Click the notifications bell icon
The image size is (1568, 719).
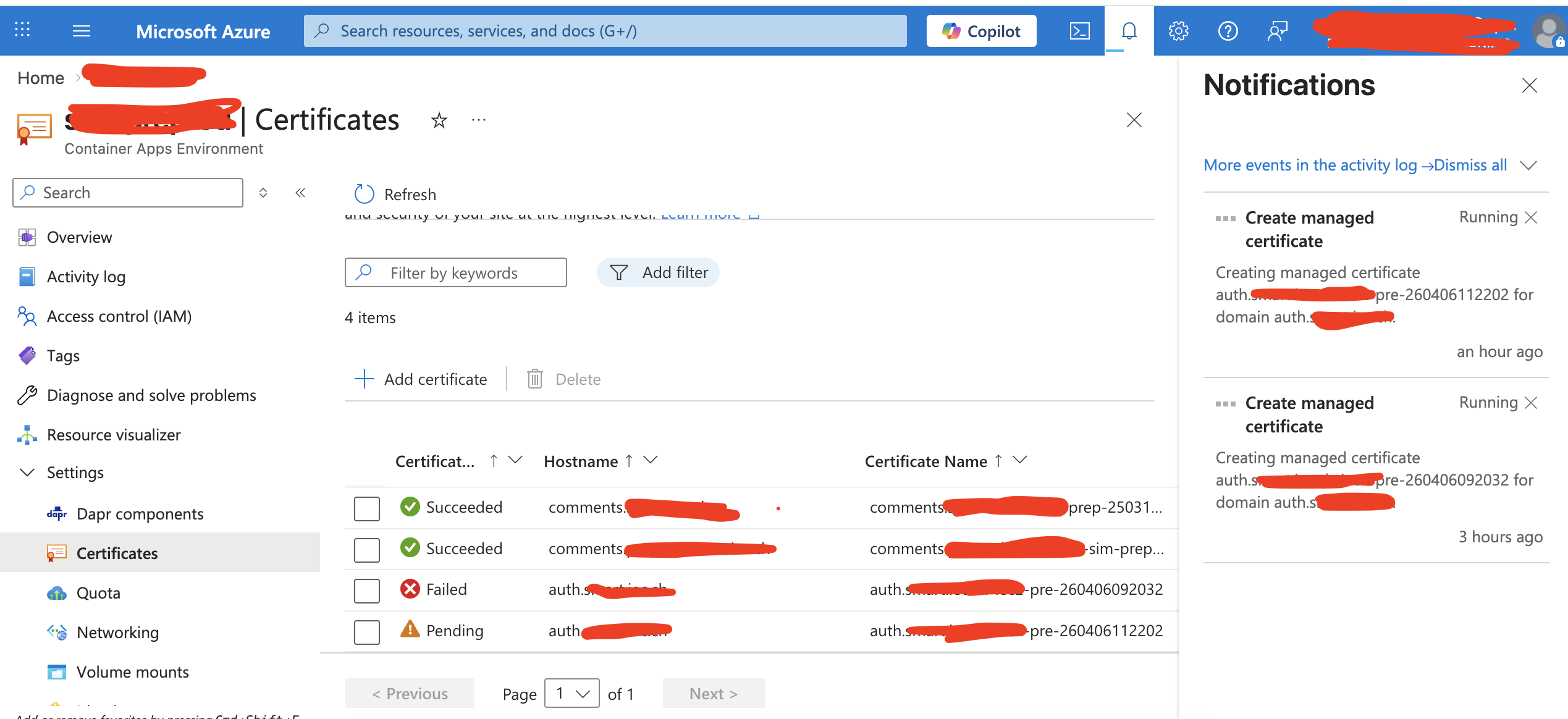click(x=1129, y=31)
